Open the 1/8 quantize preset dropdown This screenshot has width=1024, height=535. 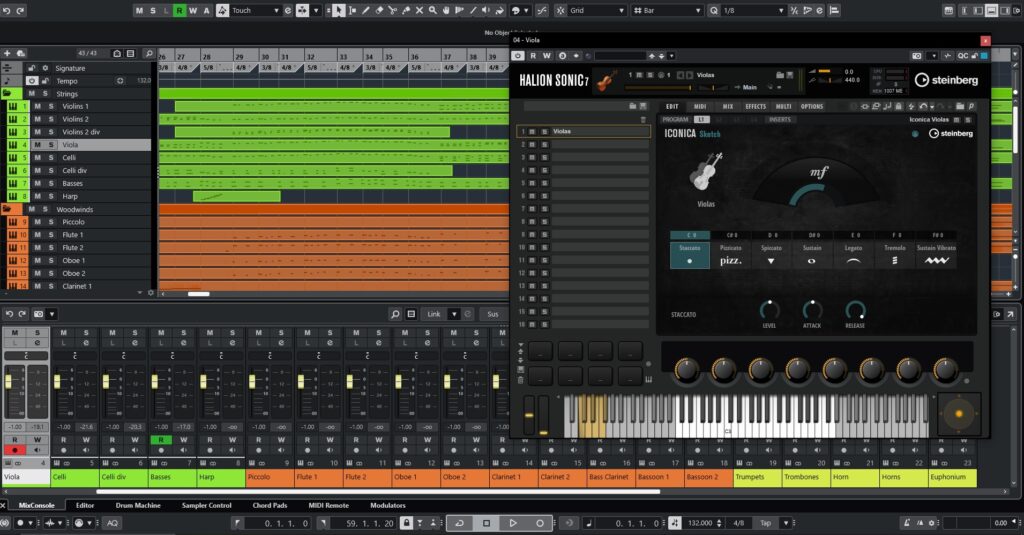pyautogui.click(x=781, y=10)
